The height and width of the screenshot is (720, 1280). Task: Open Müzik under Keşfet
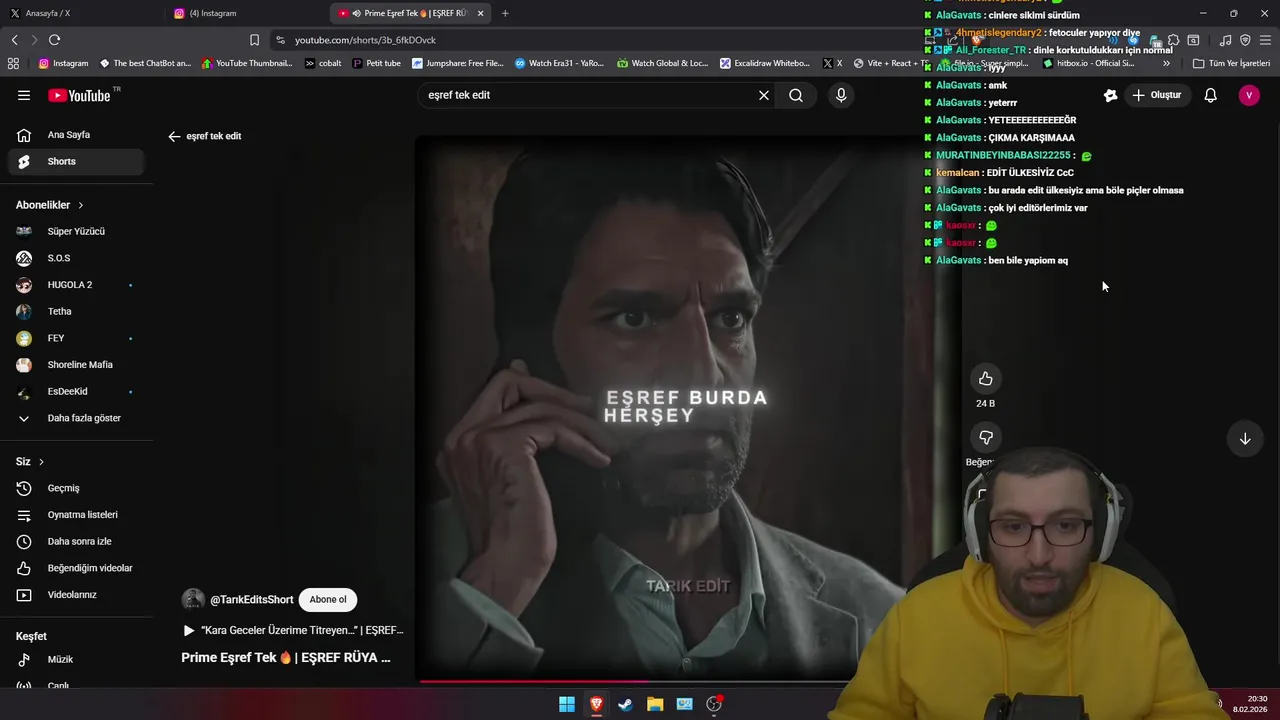click(x=75, y=660)
